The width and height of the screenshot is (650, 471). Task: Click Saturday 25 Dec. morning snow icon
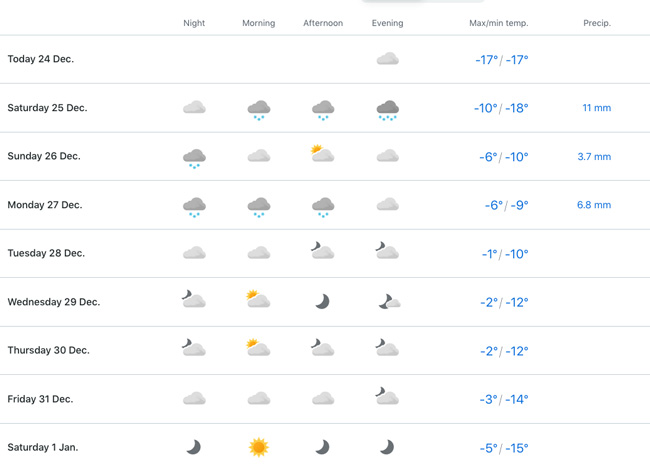tap(259, 110)
